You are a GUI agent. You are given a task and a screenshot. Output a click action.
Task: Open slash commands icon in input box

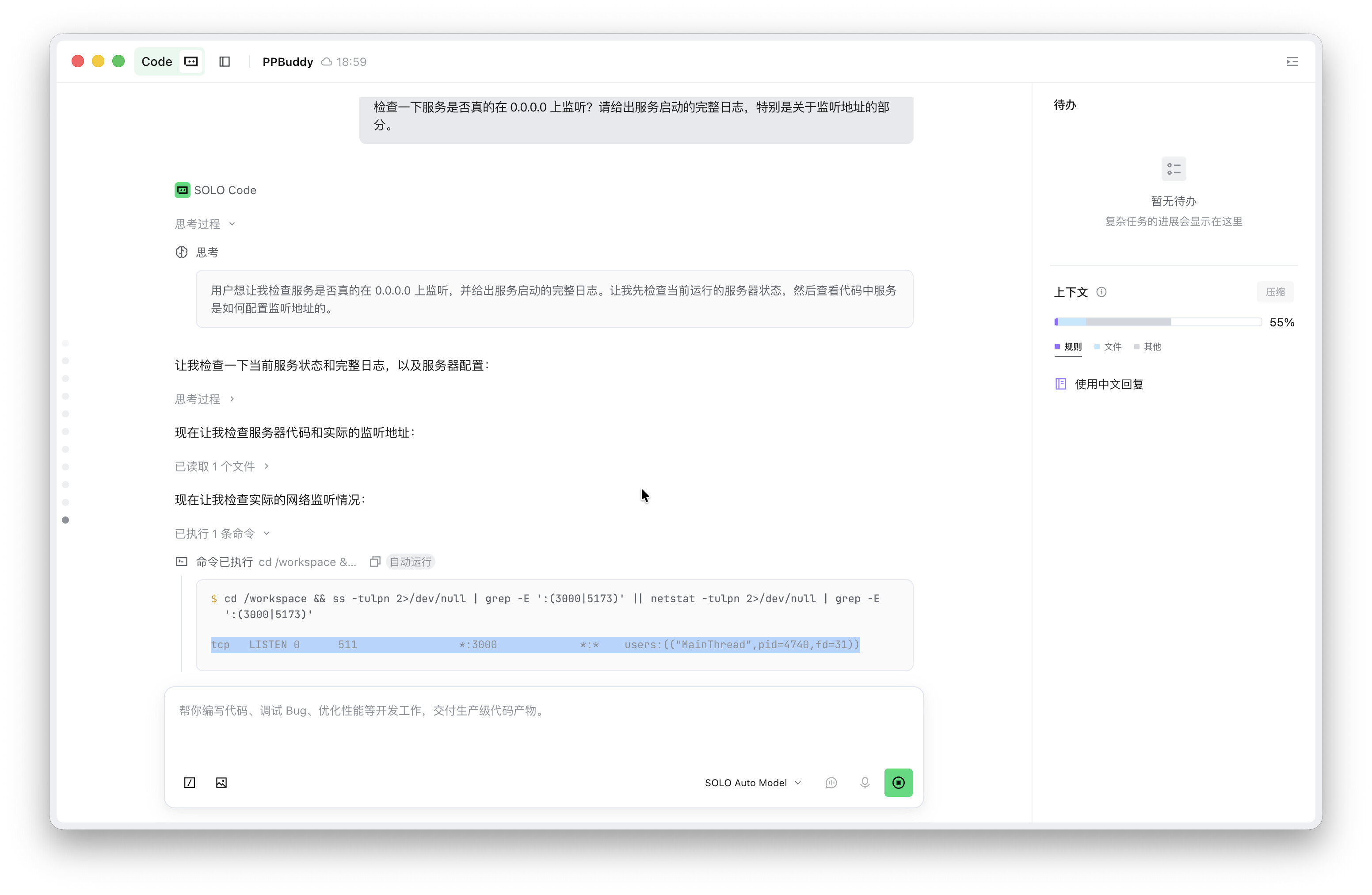coord(190,783)
